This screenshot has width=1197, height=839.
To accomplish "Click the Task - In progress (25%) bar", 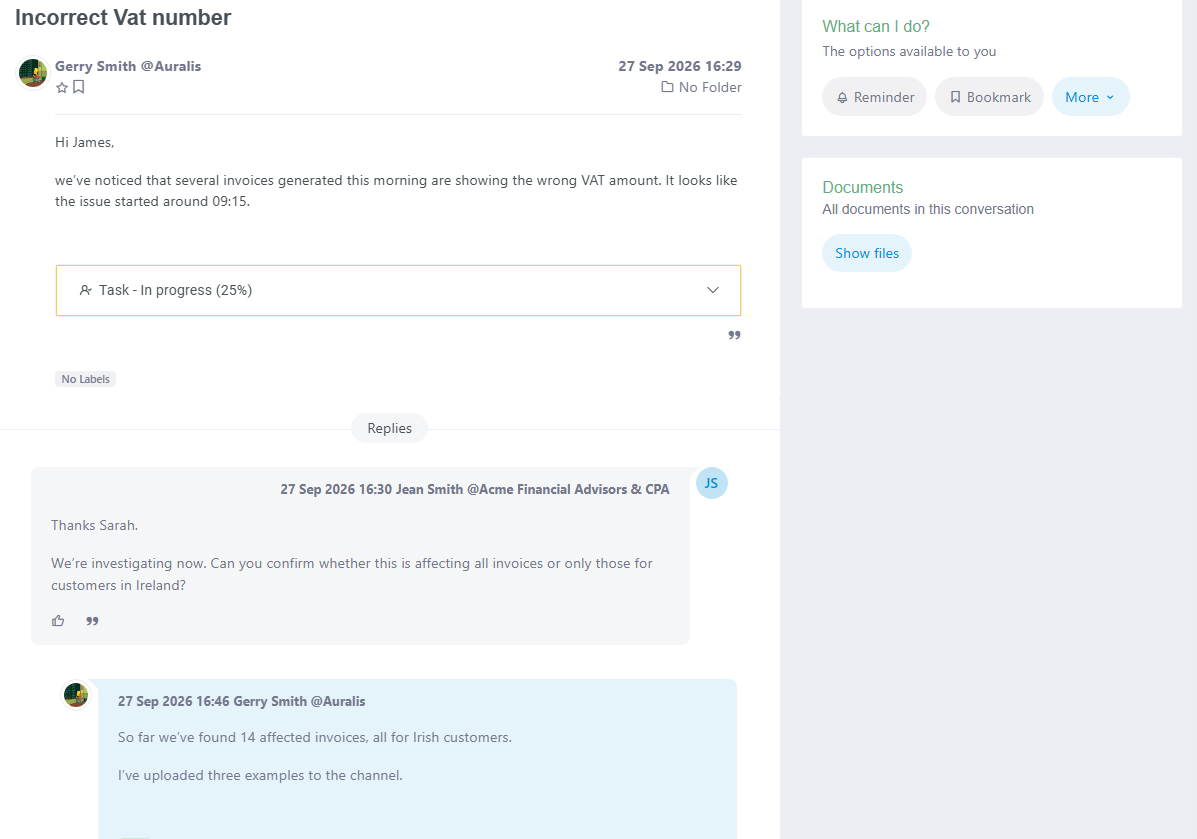I will tap(398, 290).
